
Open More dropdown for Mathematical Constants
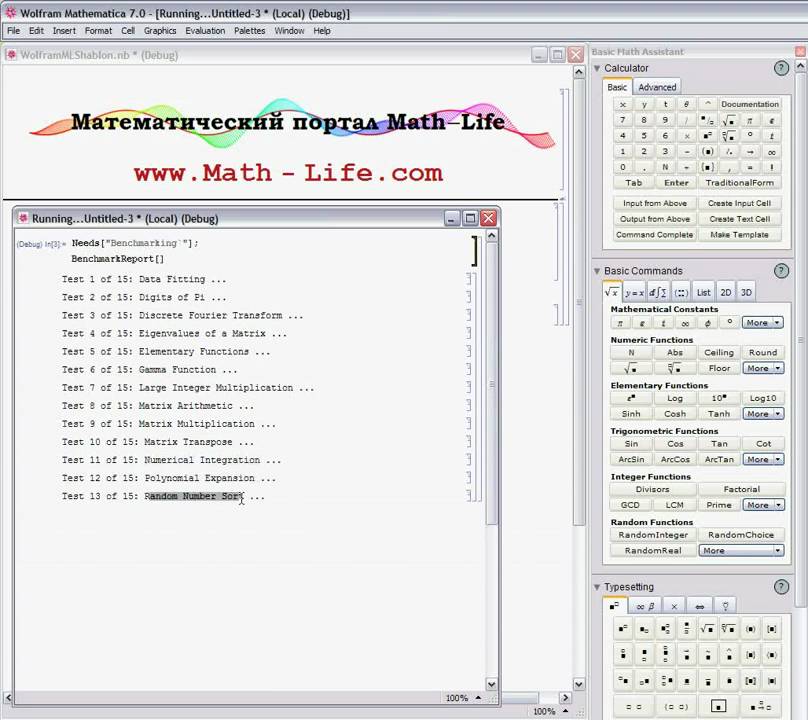(763, 323)
